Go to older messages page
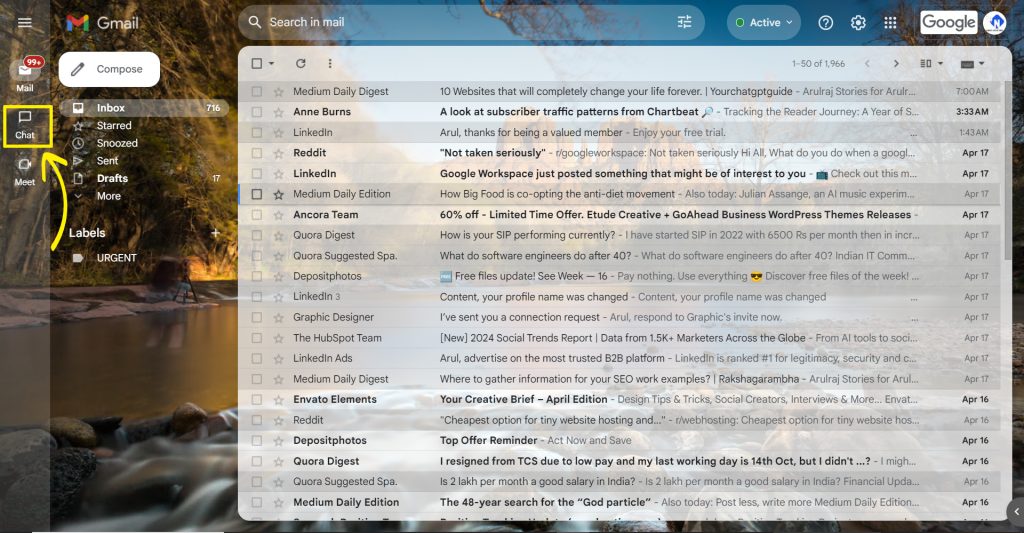The width and height of the screenshot is (1024, 533). 896,63
